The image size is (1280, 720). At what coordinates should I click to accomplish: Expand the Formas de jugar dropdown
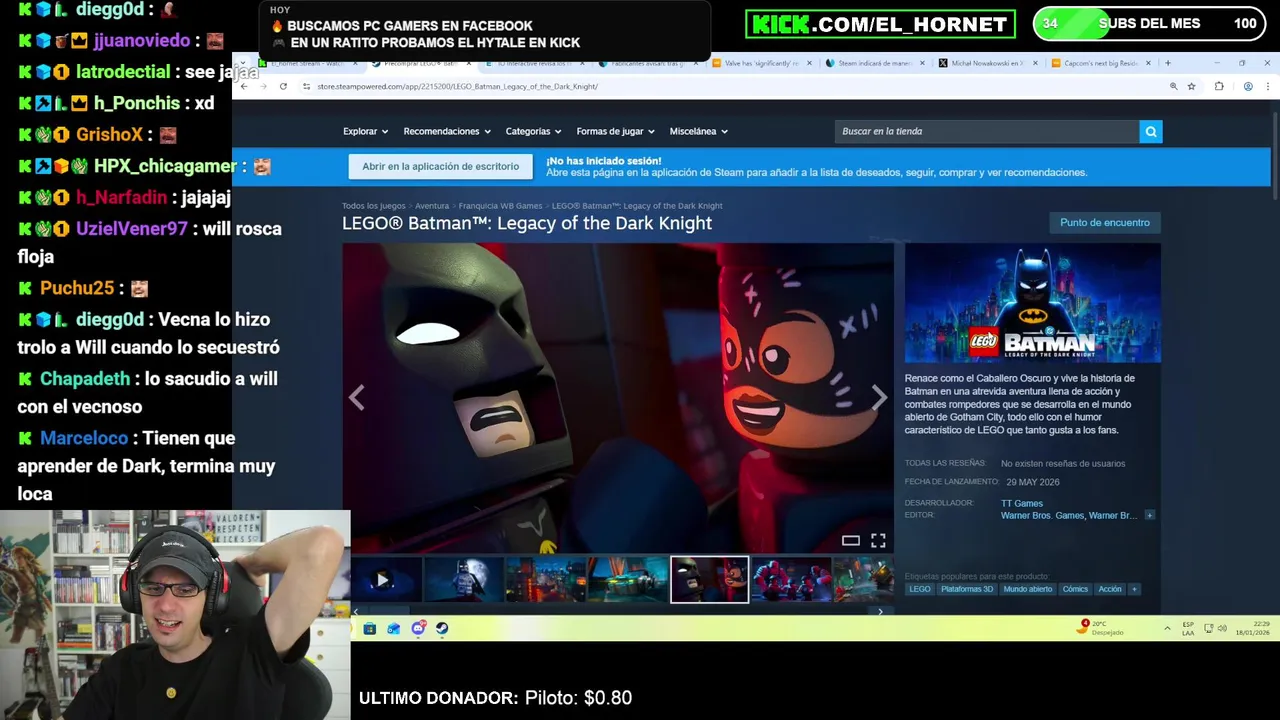[615, 131]
